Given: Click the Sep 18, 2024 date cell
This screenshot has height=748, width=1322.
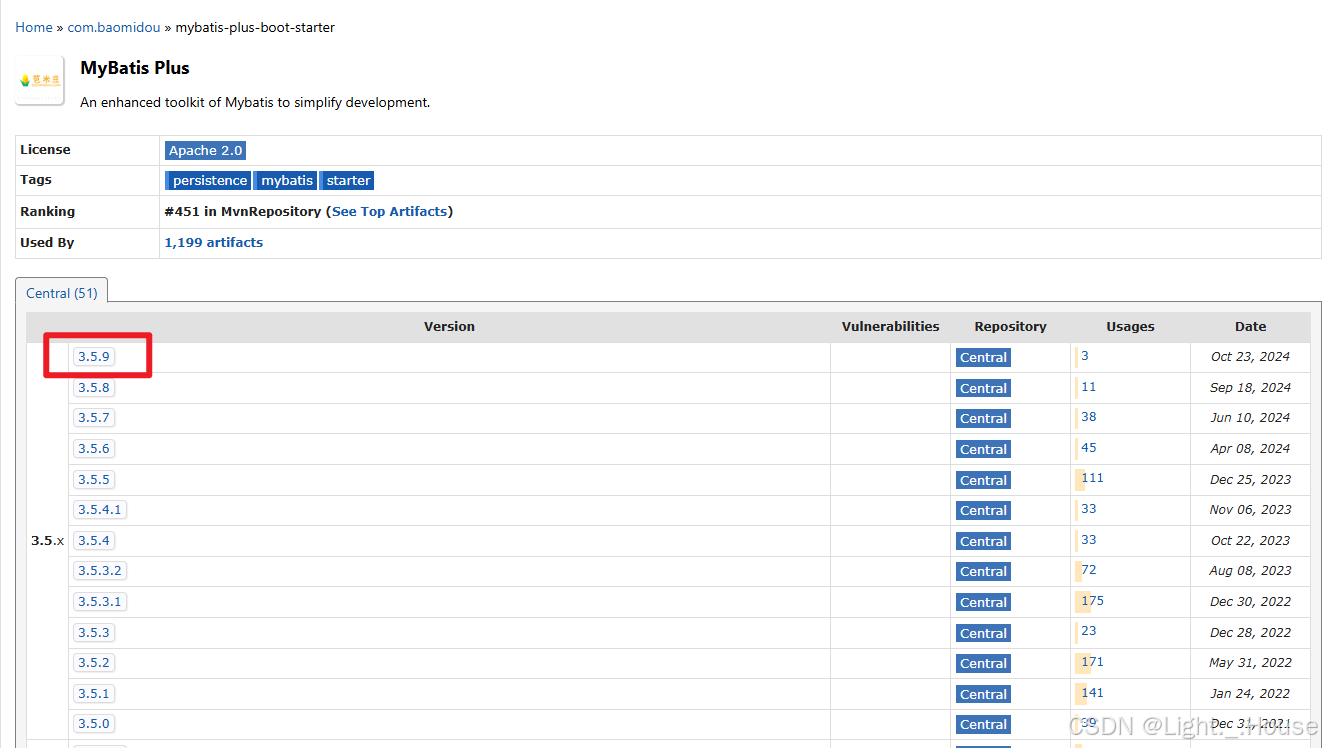Looking at the screenshot, I should 1250,388.
